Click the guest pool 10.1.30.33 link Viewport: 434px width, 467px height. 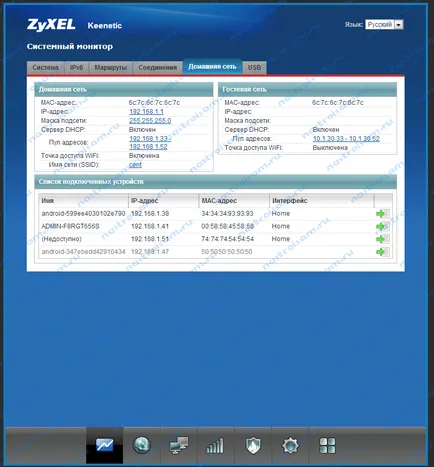[x=346, y=139]
